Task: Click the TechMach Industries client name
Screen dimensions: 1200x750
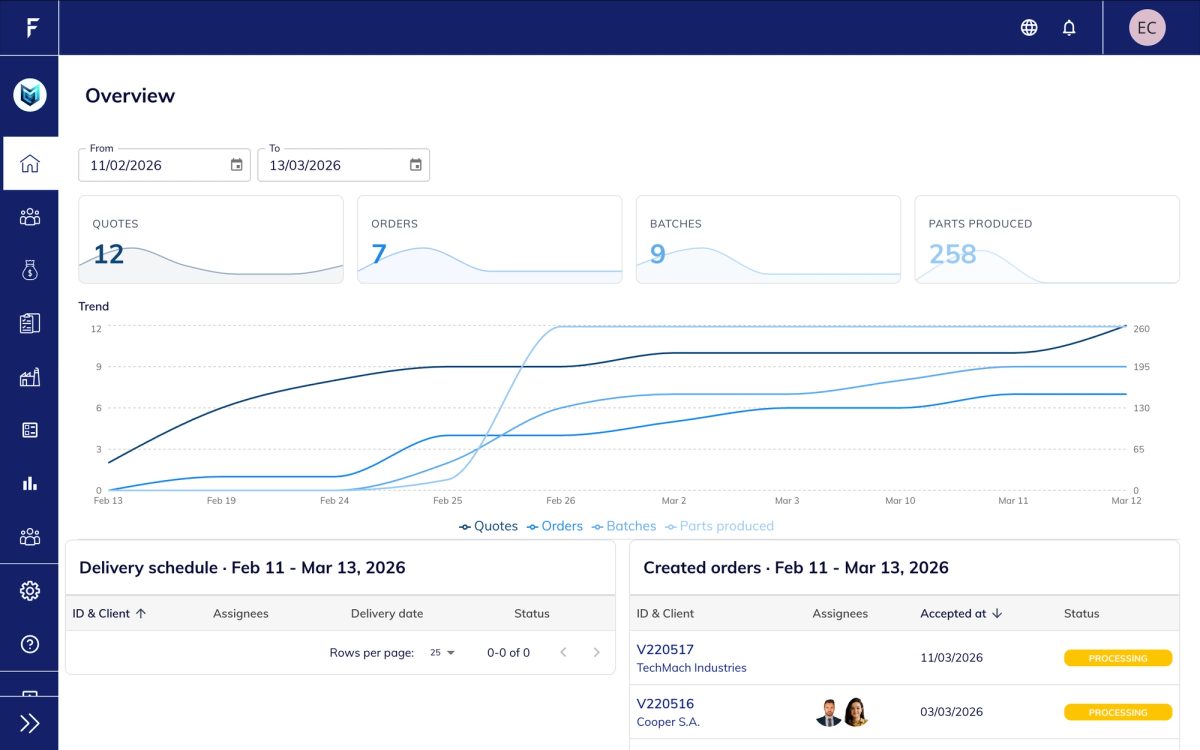Action: pyautogui.click(x=692, y=668)
